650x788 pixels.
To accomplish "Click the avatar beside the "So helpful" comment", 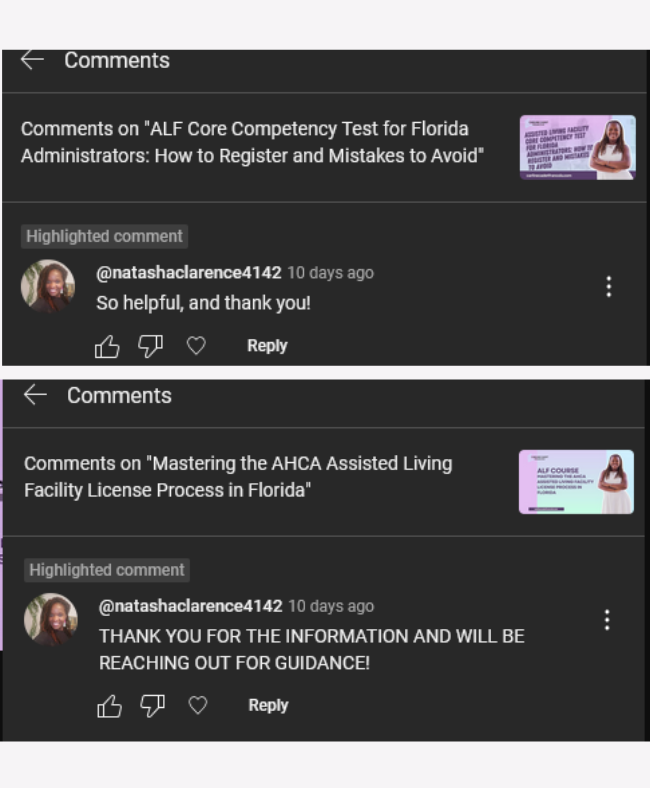I will coord(48,286).
